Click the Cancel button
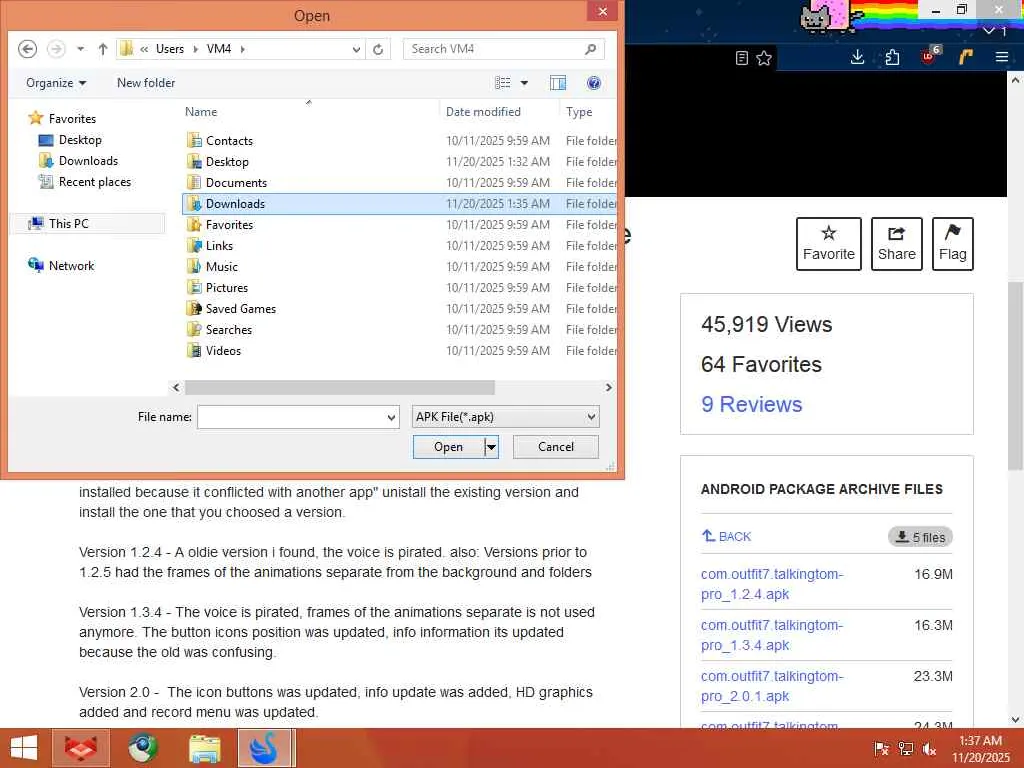 pos(556,447)
